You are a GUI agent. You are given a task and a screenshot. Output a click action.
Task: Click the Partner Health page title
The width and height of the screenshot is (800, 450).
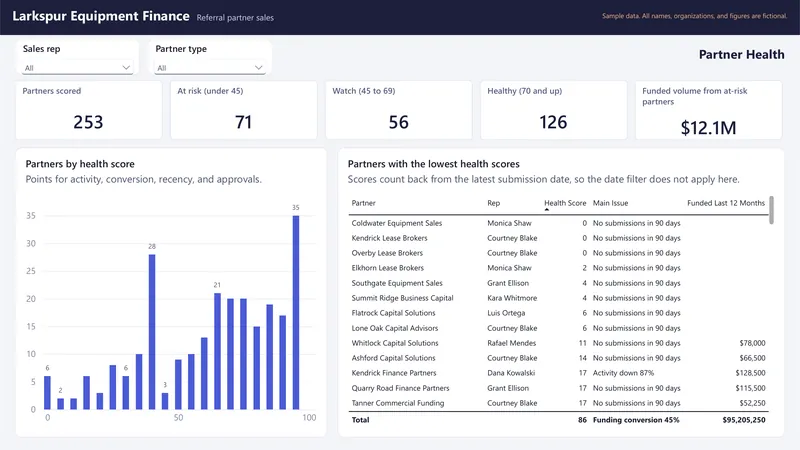(741, 55)
